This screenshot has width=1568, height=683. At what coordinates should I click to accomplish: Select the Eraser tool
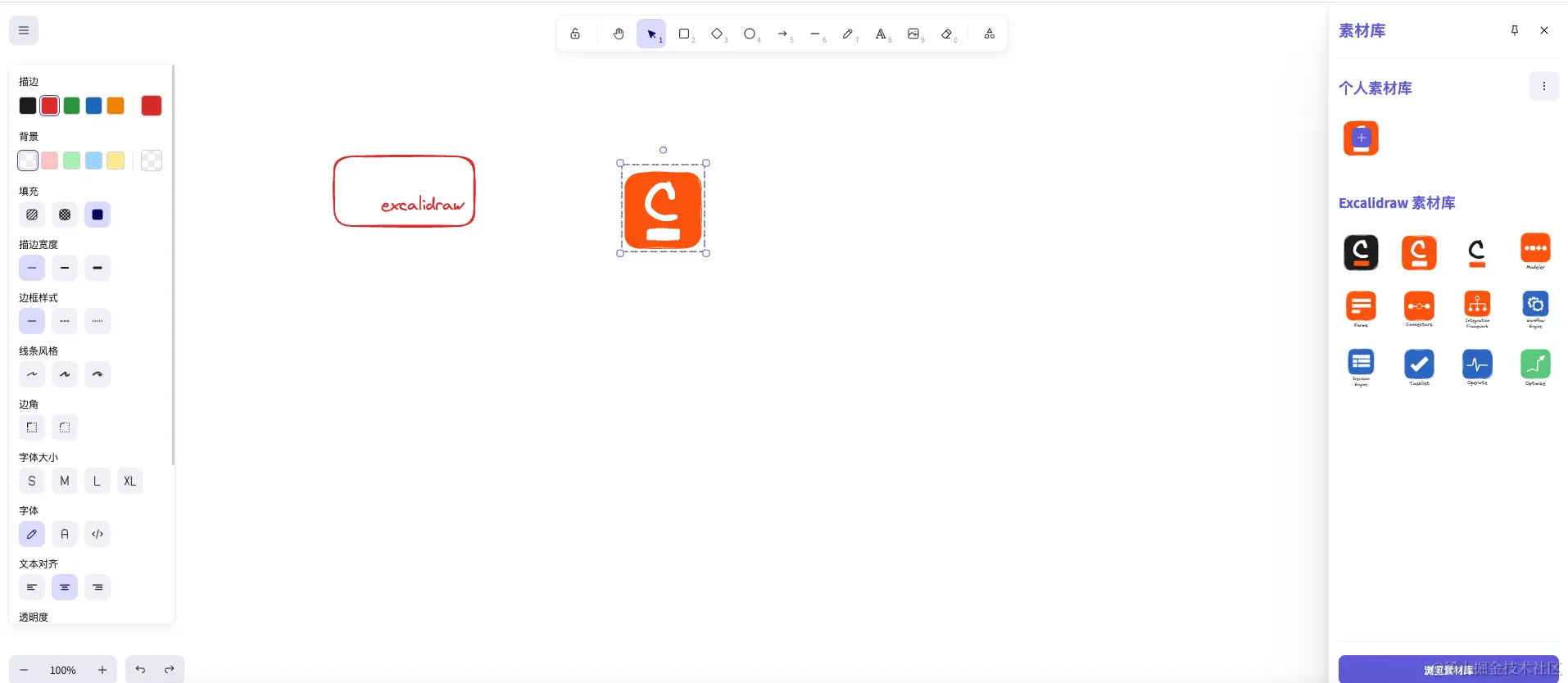point(947,34)
